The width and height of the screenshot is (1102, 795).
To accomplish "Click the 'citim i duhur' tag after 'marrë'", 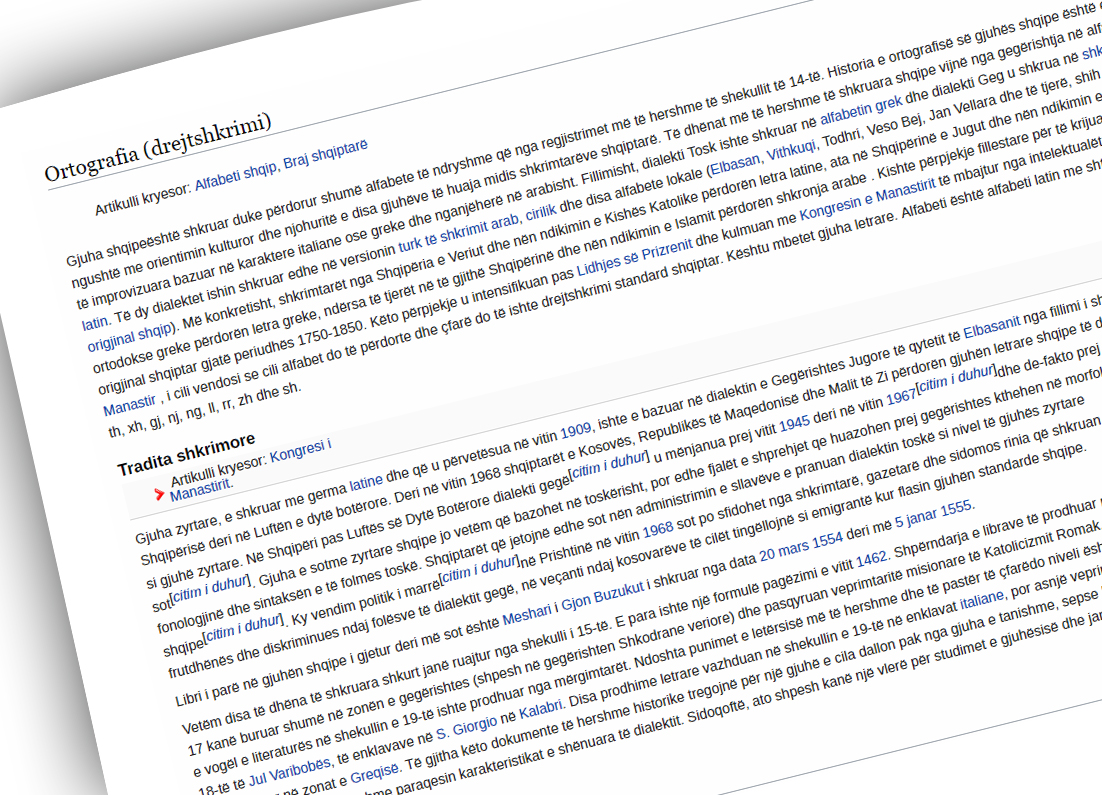I will pos(479,570).
